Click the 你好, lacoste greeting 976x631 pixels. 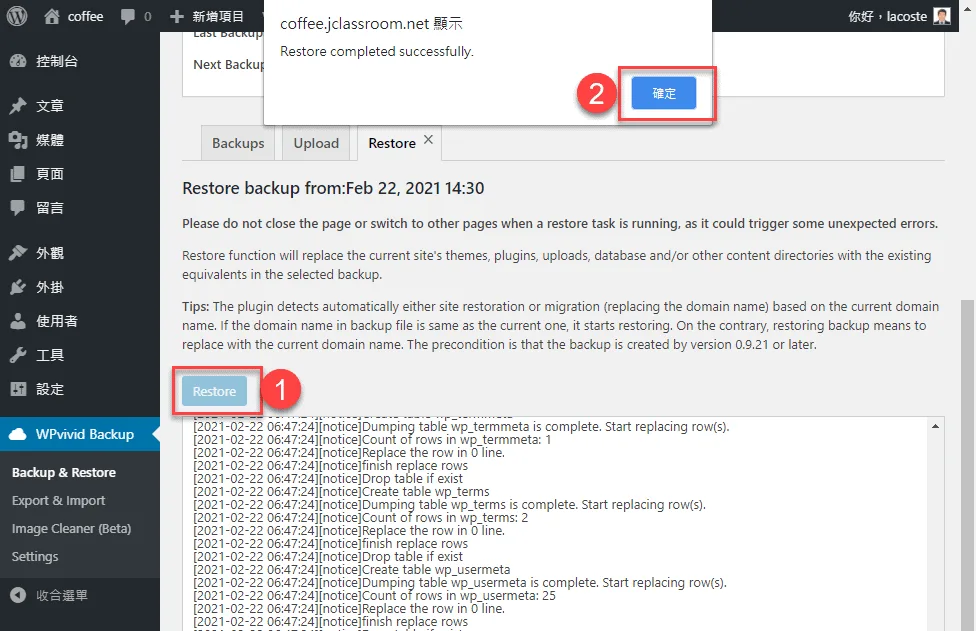point(887,16)
